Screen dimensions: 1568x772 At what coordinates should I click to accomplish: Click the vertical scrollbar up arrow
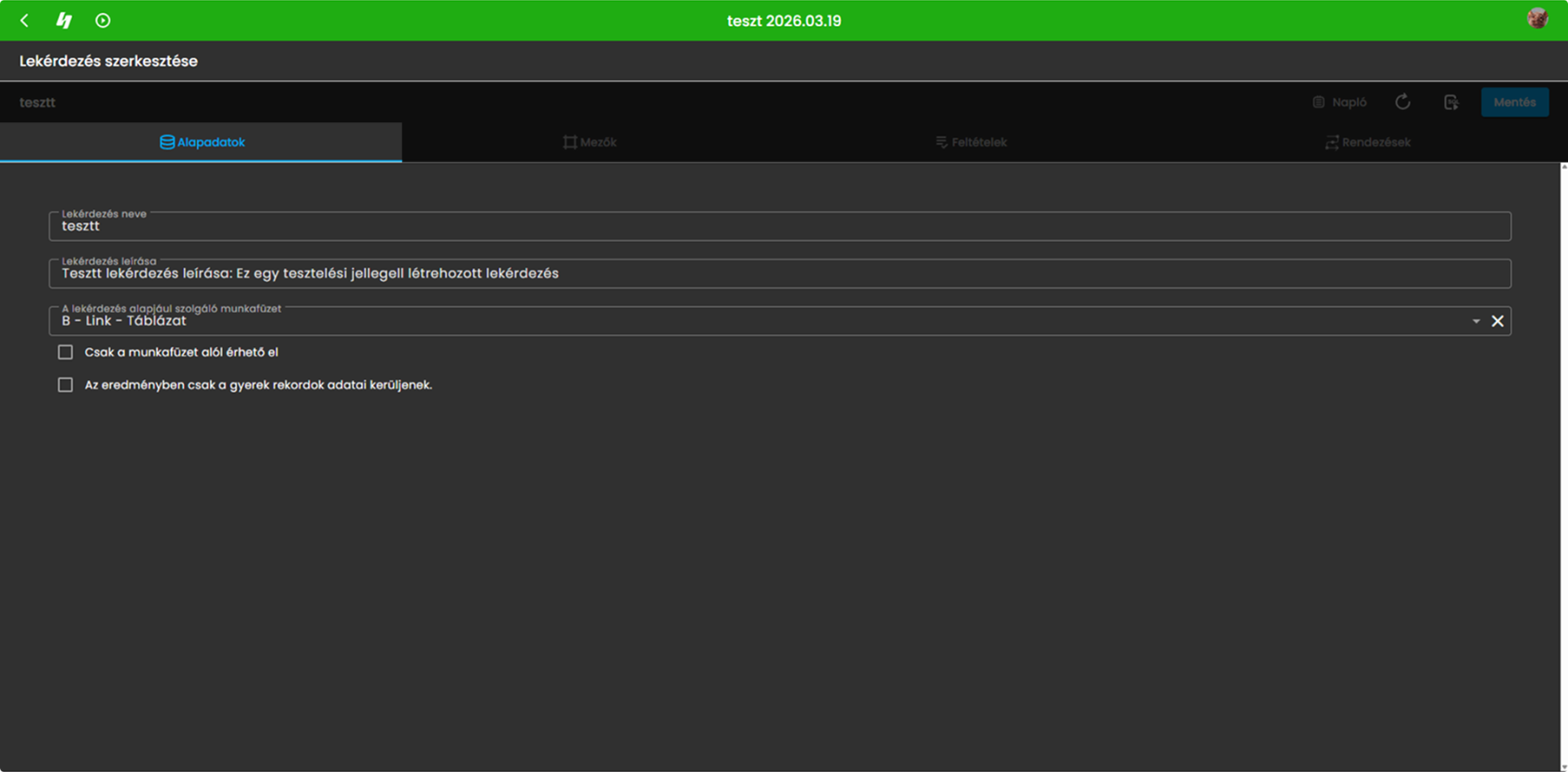coord(1563,167)
